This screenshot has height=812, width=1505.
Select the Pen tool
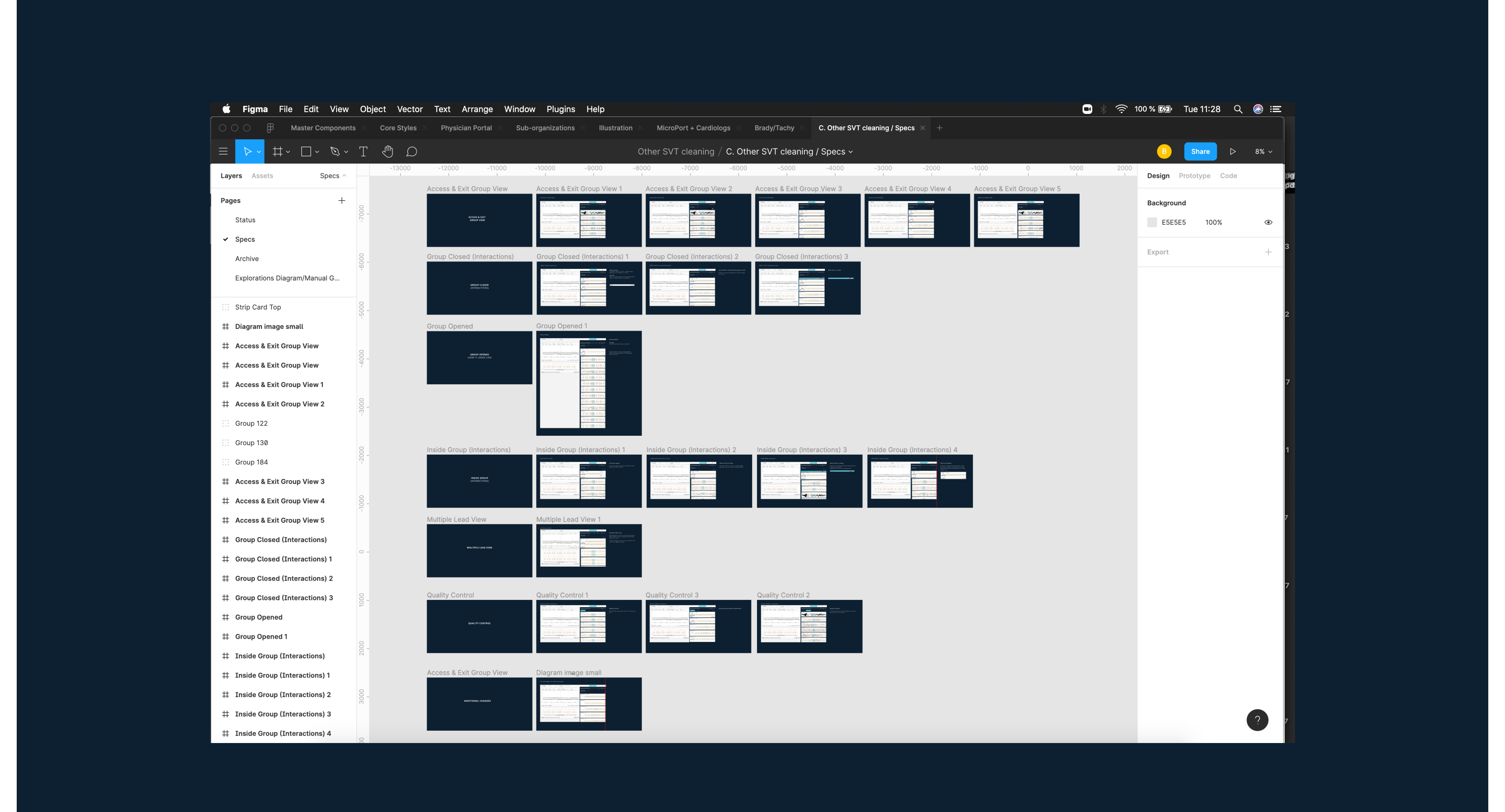[335, 151]
